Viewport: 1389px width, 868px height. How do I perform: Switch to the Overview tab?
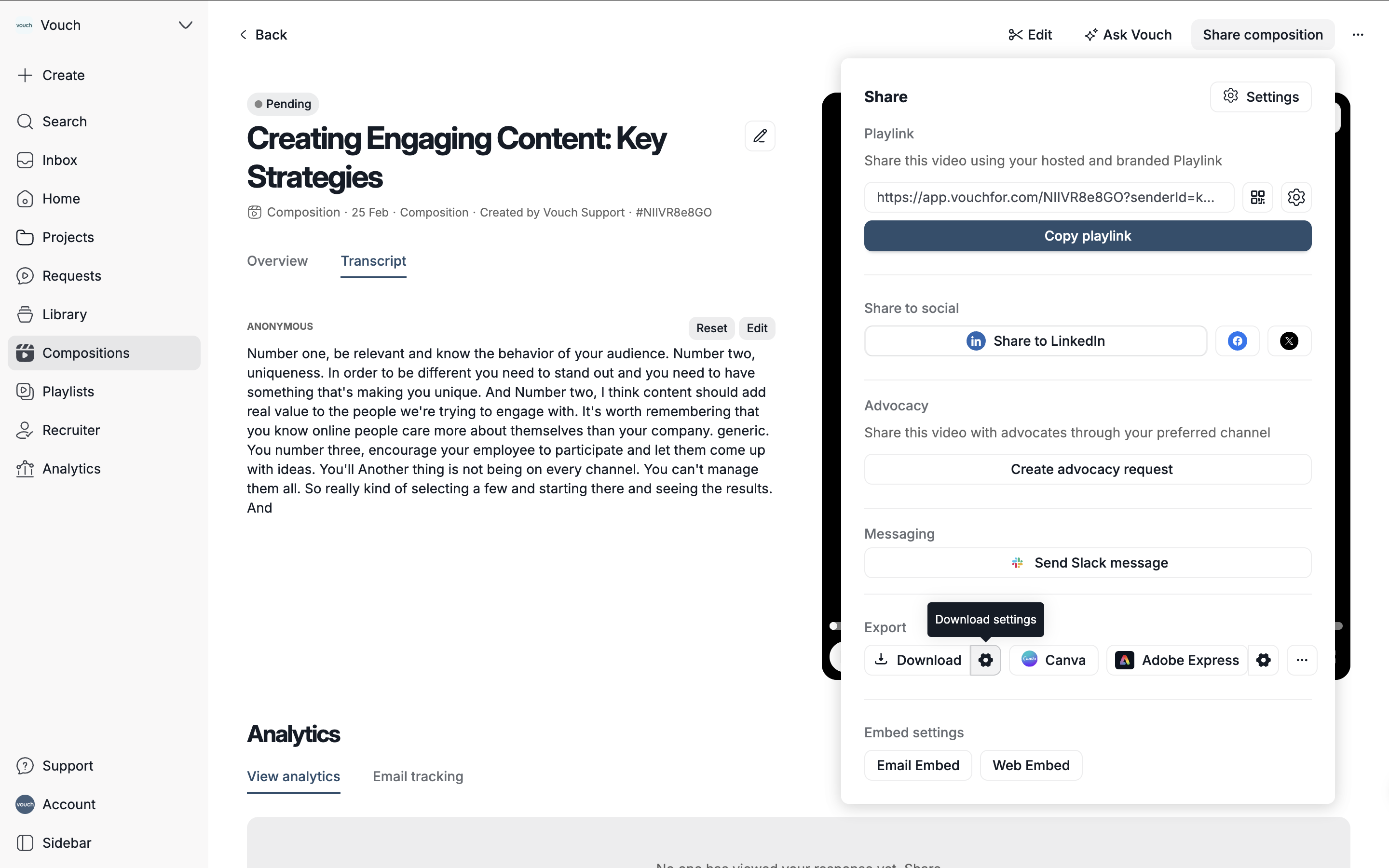tap(277, 261)
